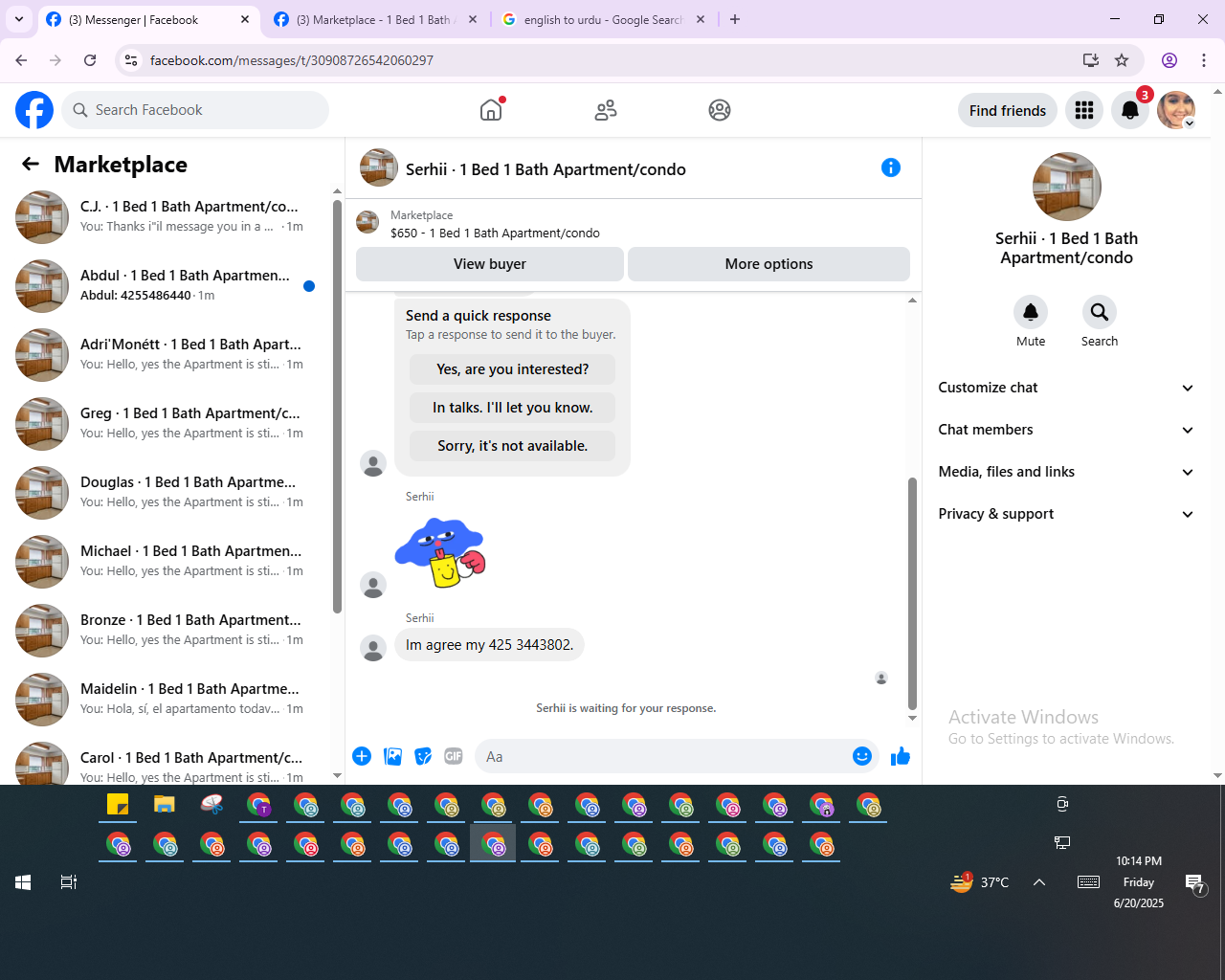Open the C.J. conversation
The height and width of the screenshot is (980, 1225).
(x=167, y=217)
